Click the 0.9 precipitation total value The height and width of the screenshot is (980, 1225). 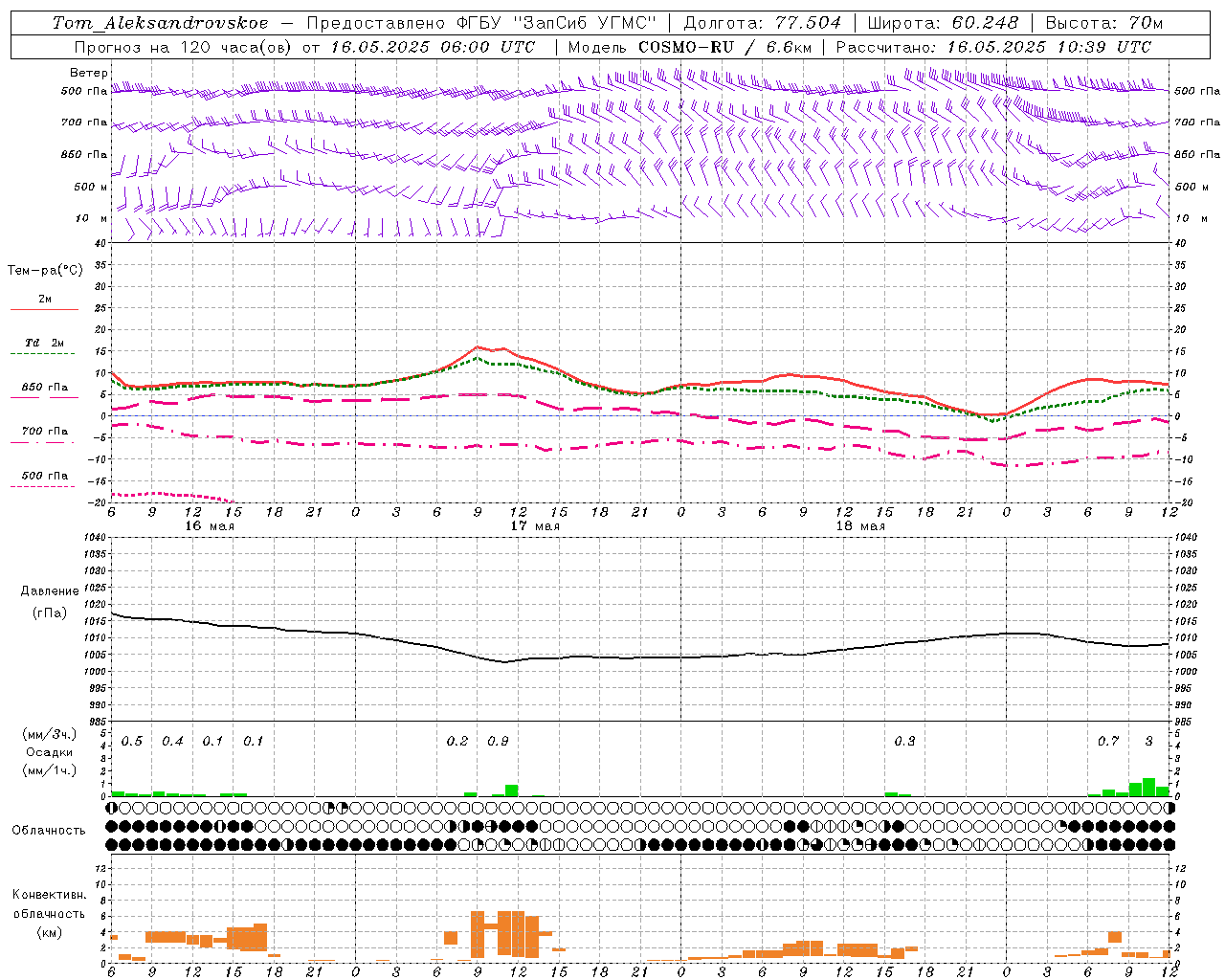click(498, 742)
